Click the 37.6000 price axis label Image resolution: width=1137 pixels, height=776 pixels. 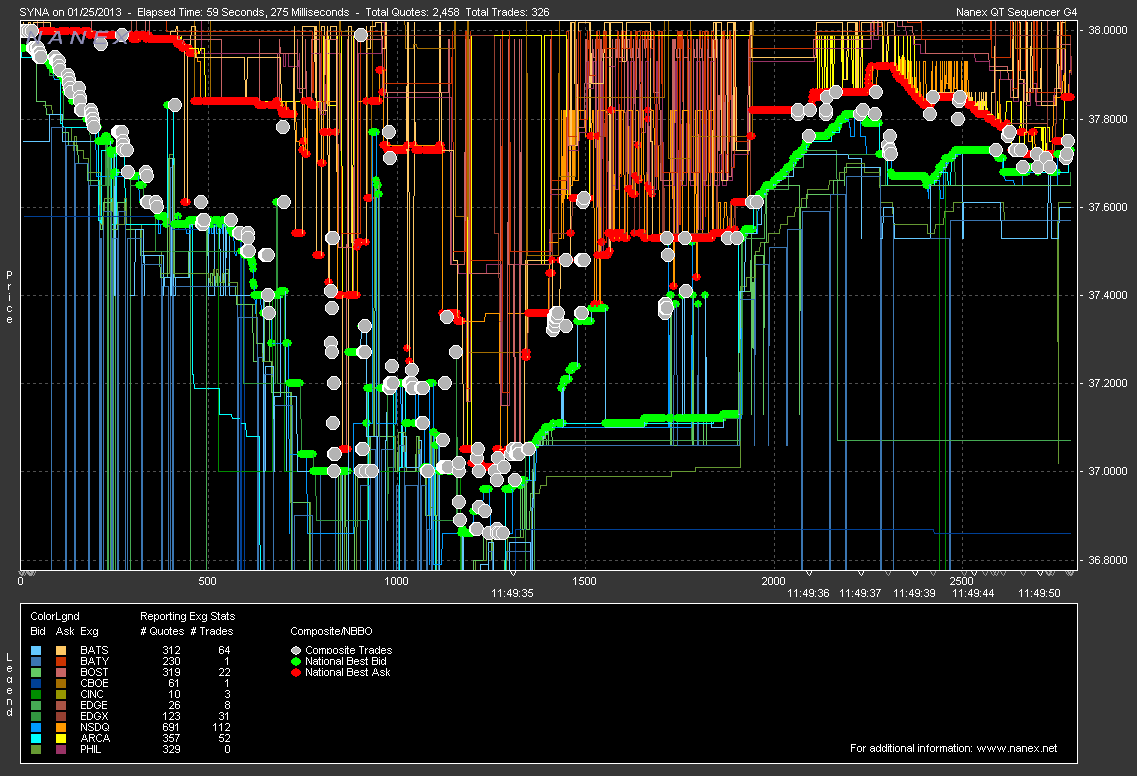click(1107, 207)
